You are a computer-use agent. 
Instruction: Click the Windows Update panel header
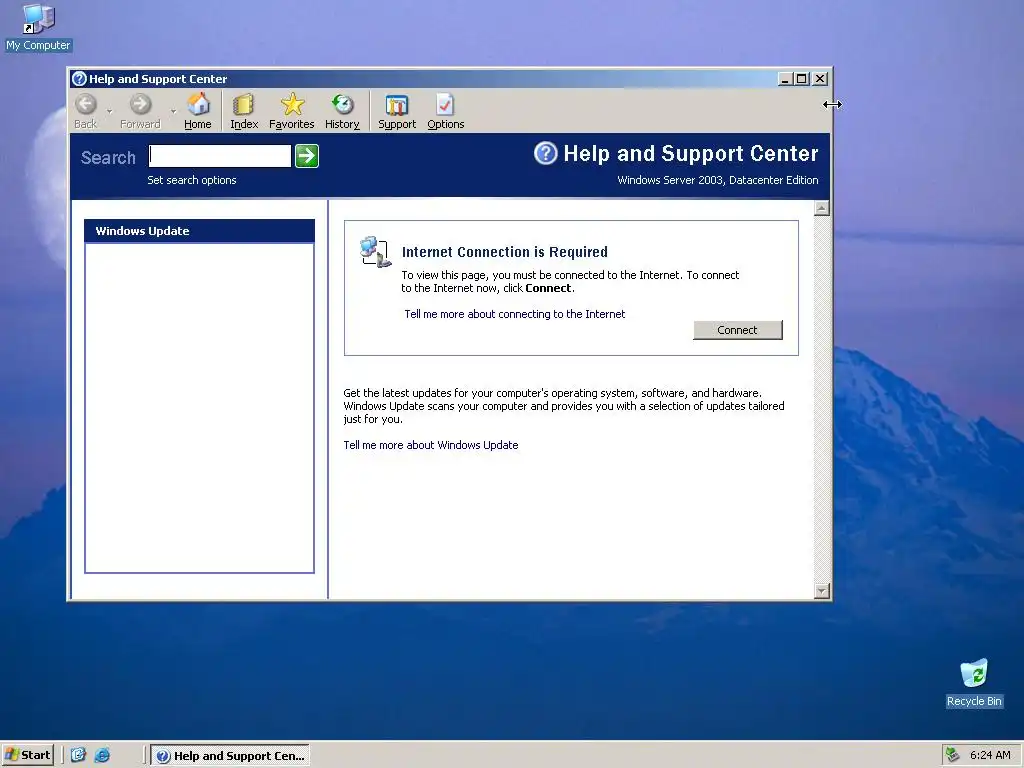pos(199,231)
